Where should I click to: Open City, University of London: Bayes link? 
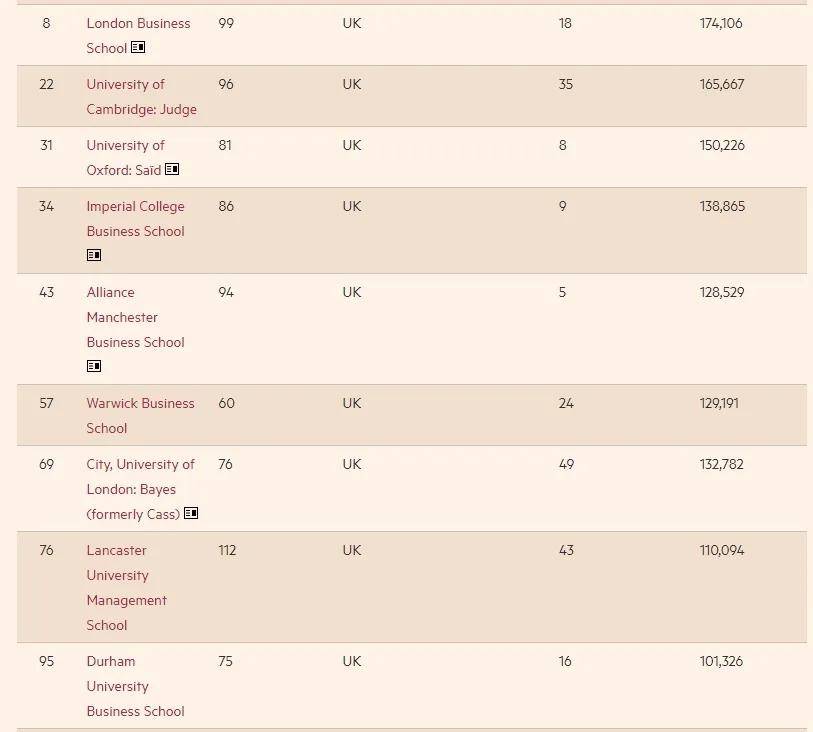click(x=140, y=489)
